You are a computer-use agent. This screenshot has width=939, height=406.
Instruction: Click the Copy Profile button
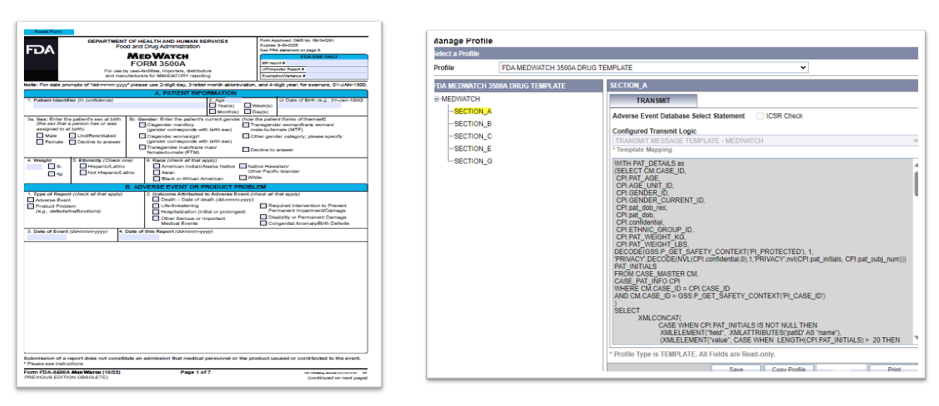[789, 369]
